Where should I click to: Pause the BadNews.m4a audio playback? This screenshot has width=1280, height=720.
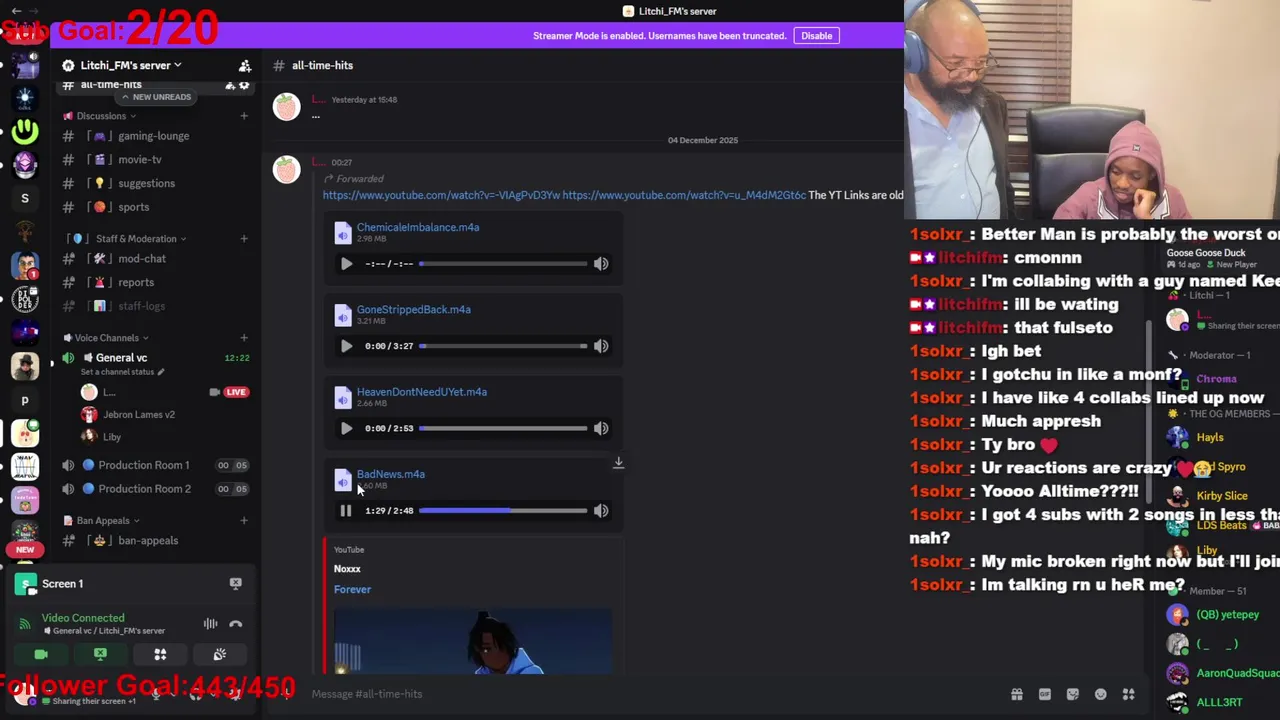pos(346,511)
